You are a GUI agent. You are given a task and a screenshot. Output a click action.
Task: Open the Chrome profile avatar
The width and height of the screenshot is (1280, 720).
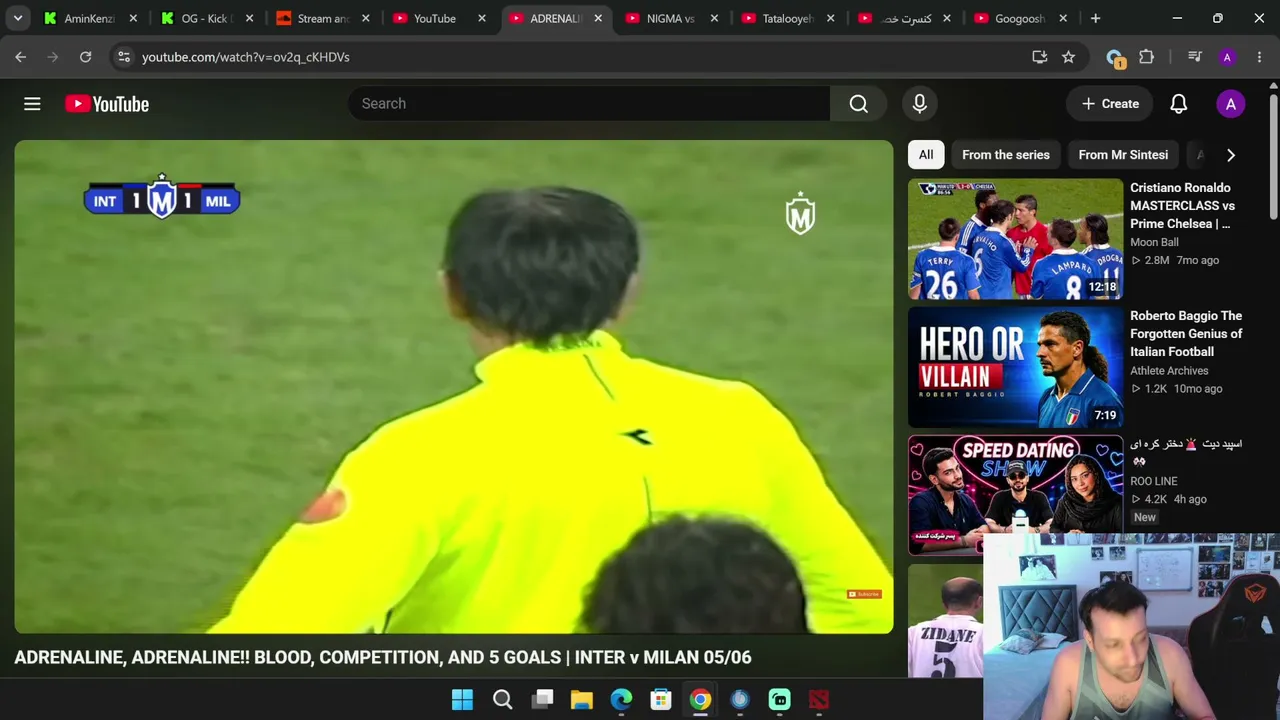(1227, 57)
